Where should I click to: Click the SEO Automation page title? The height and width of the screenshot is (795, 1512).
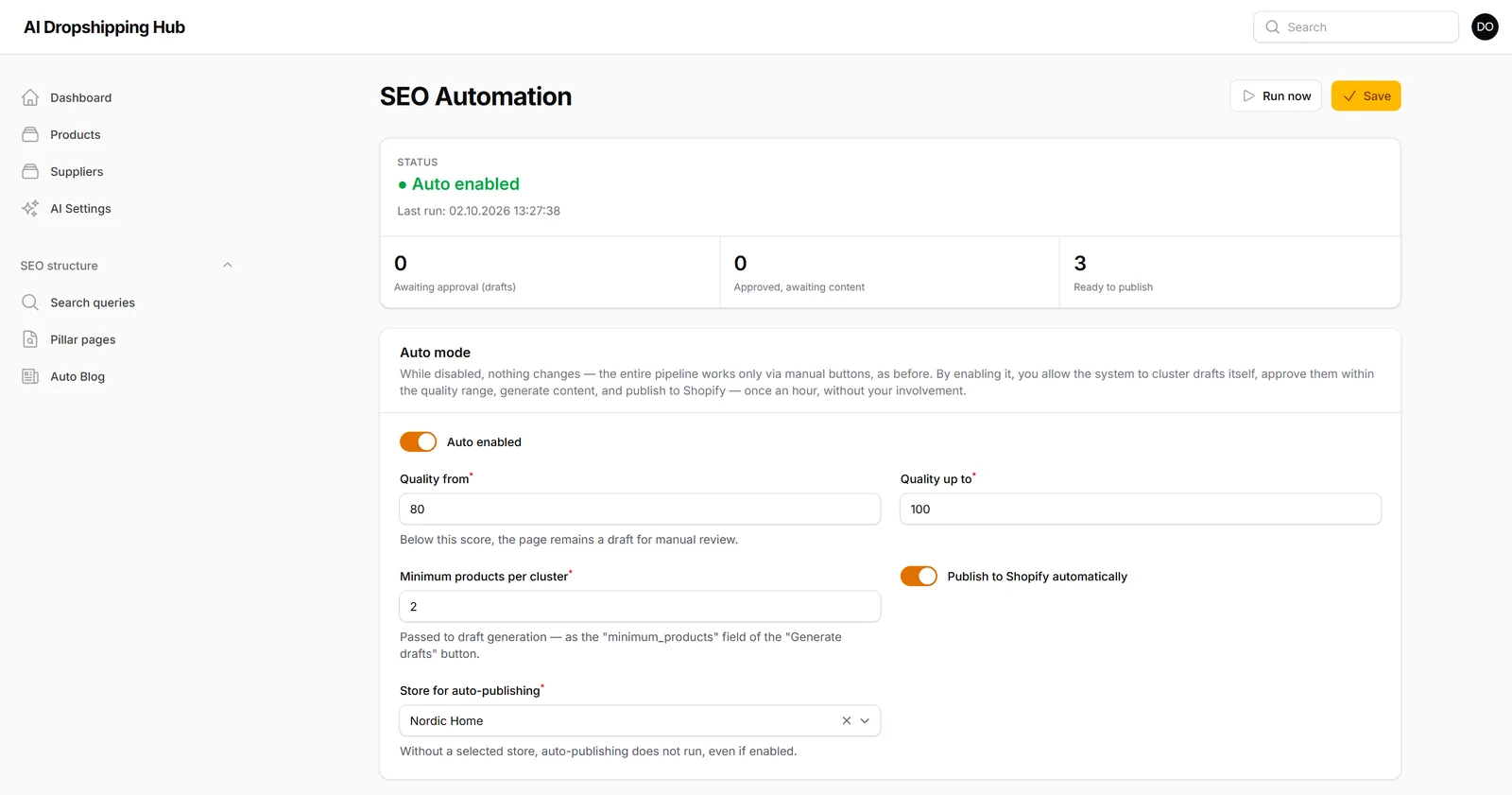pos(475,96)
